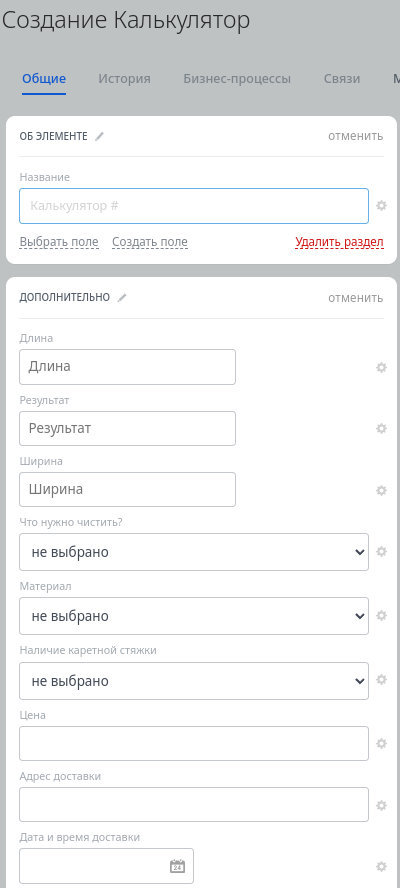
Task: Open calendar picker in Дата и время доставки
Action: click(177, 866)
